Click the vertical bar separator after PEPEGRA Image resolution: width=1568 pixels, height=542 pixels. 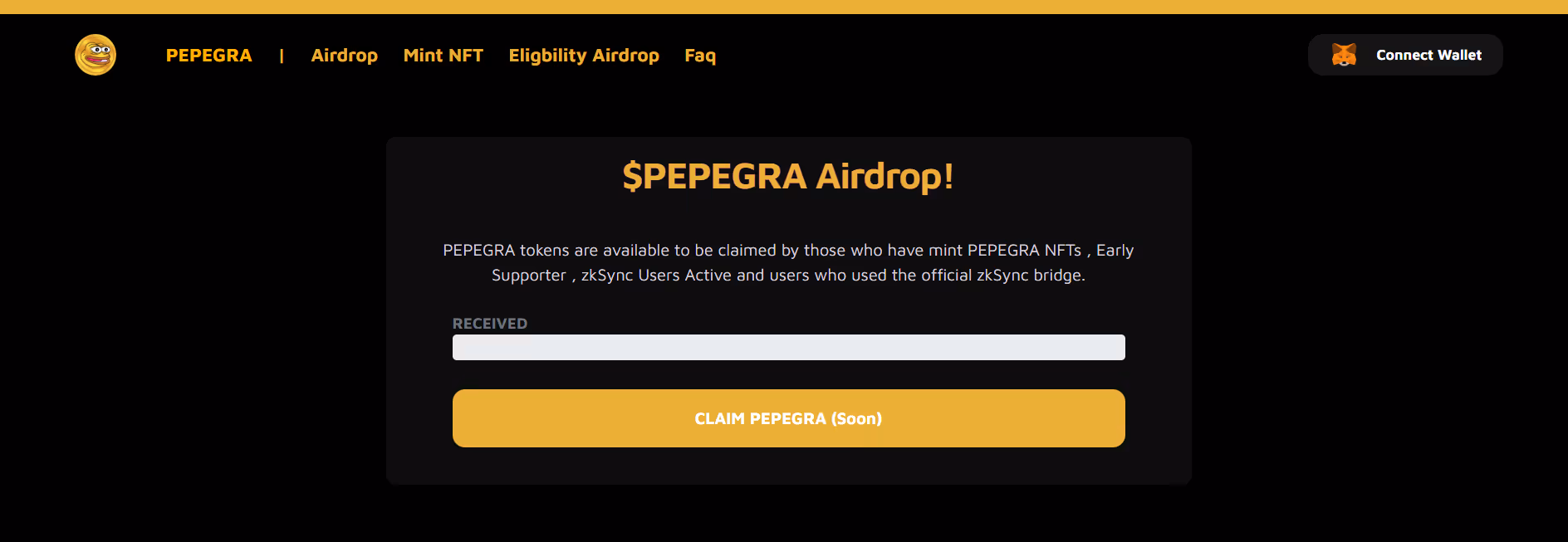coord(282,56)
